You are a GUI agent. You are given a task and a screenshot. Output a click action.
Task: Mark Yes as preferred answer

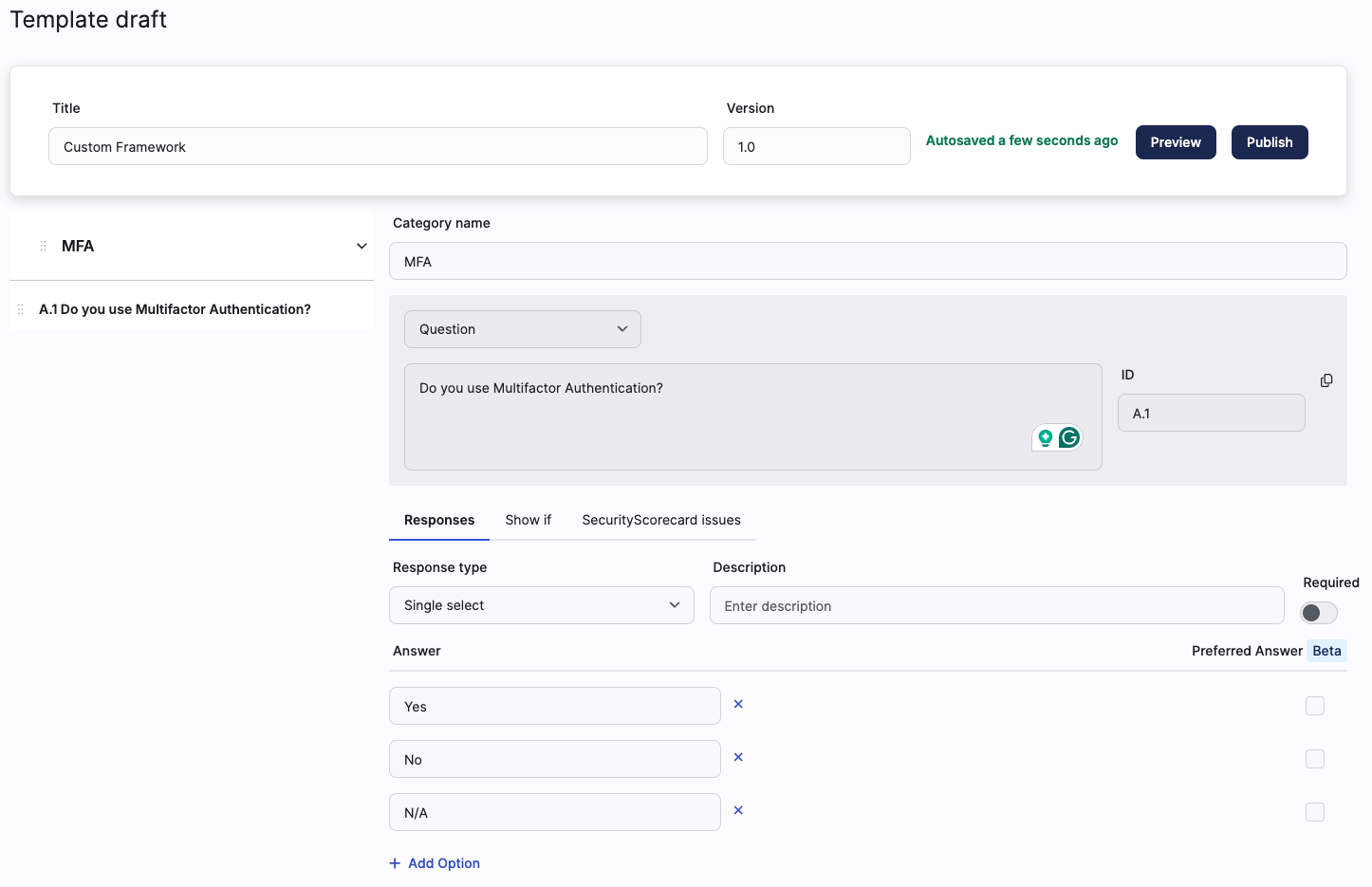1315,706
